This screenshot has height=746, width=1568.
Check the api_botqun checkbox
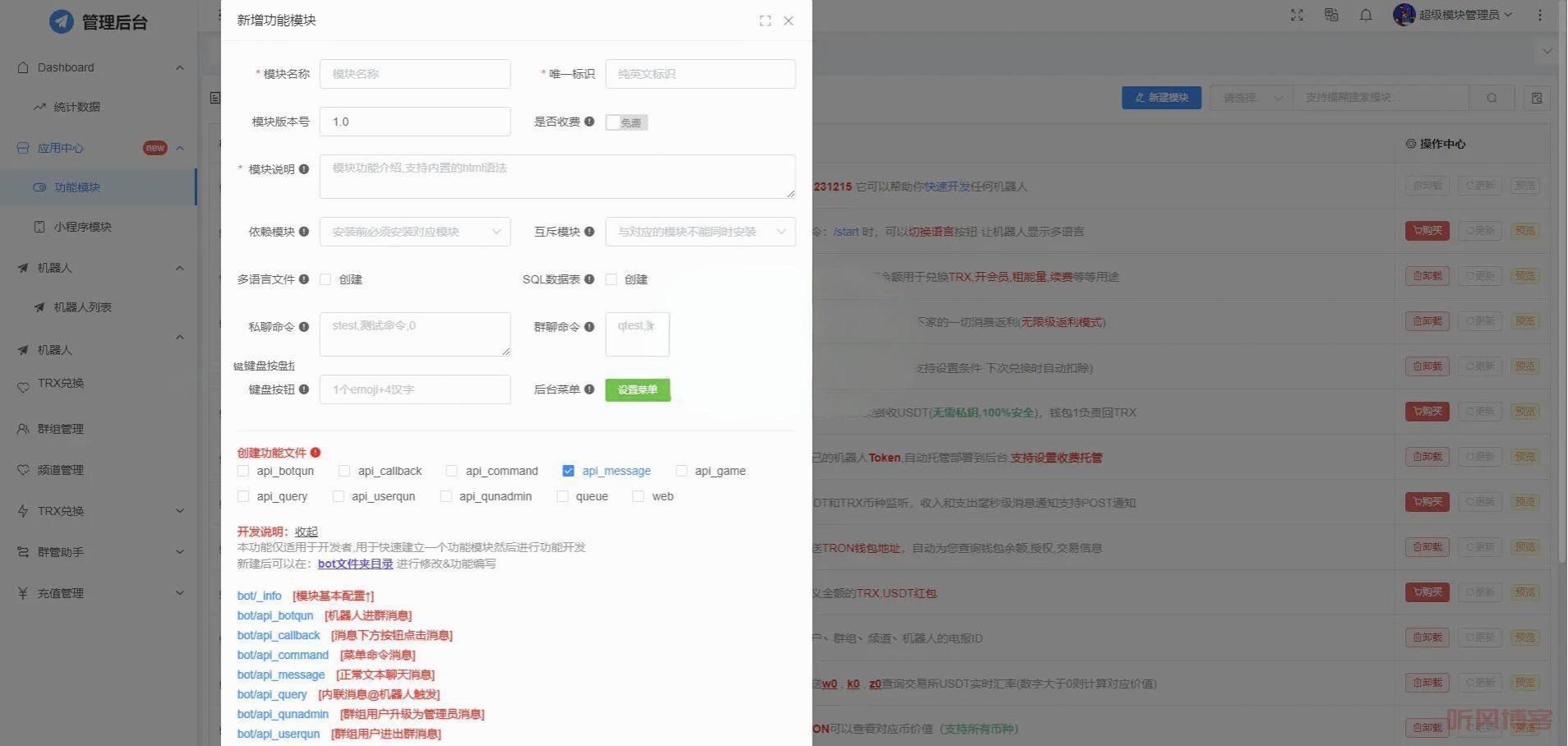(x=243, y=471)
